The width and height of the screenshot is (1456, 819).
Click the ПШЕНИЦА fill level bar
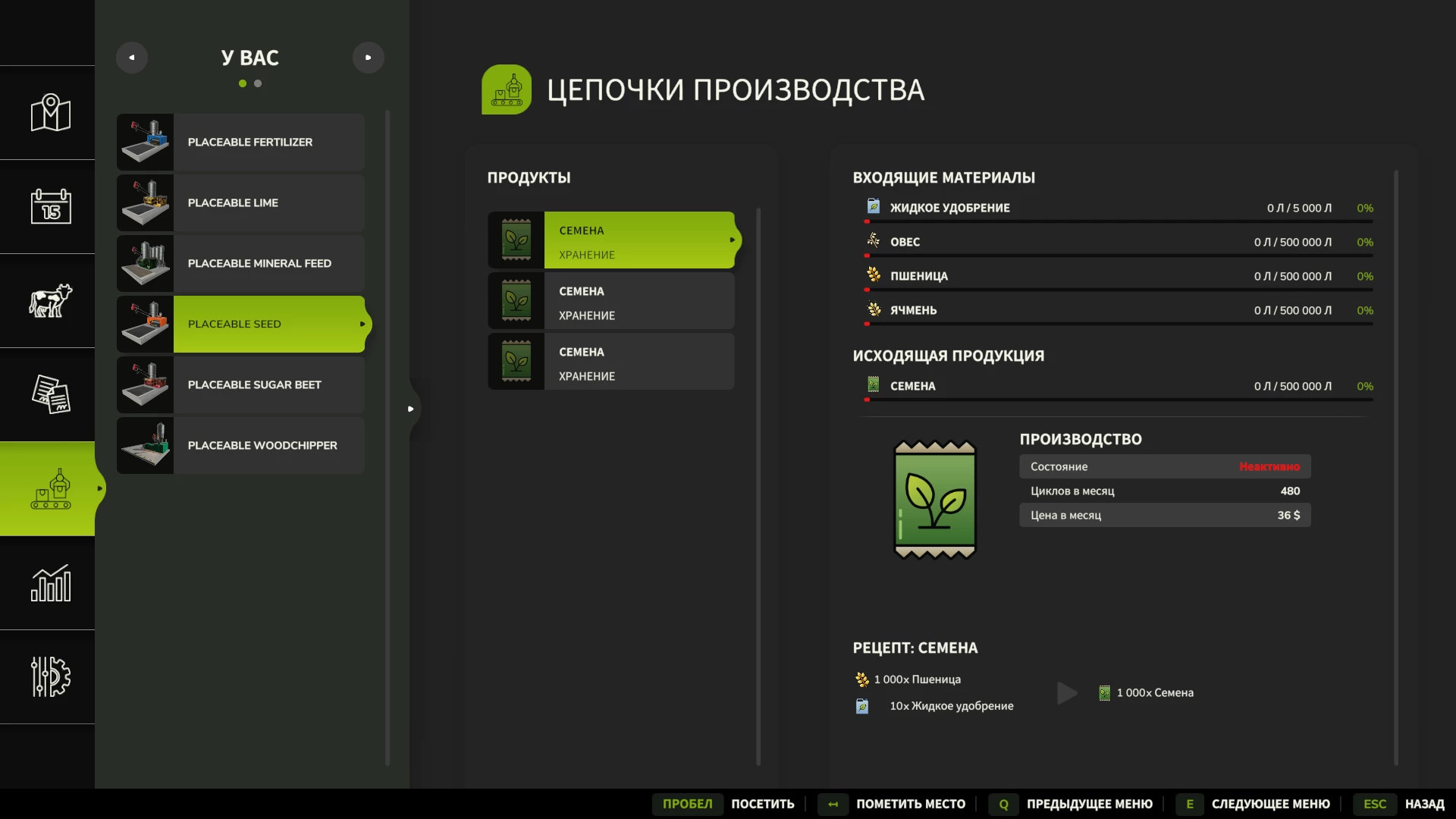[x=1119, y=290]
